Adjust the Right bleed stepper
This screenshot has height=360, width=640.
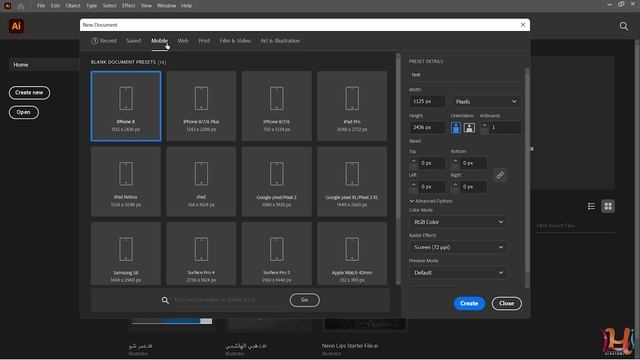tap(455, 187)
